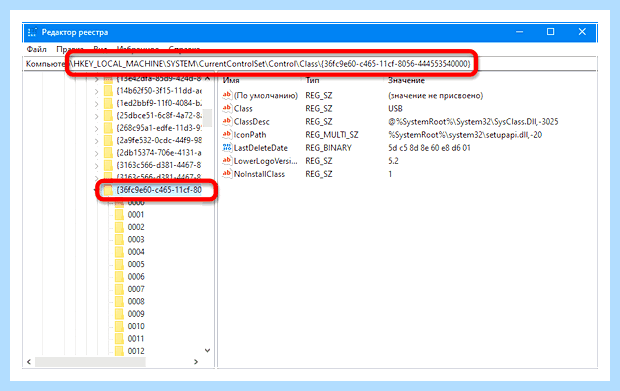Click the REG_BINARY type cell
This screenshot has width=620, height=391.
click(328, 148)
